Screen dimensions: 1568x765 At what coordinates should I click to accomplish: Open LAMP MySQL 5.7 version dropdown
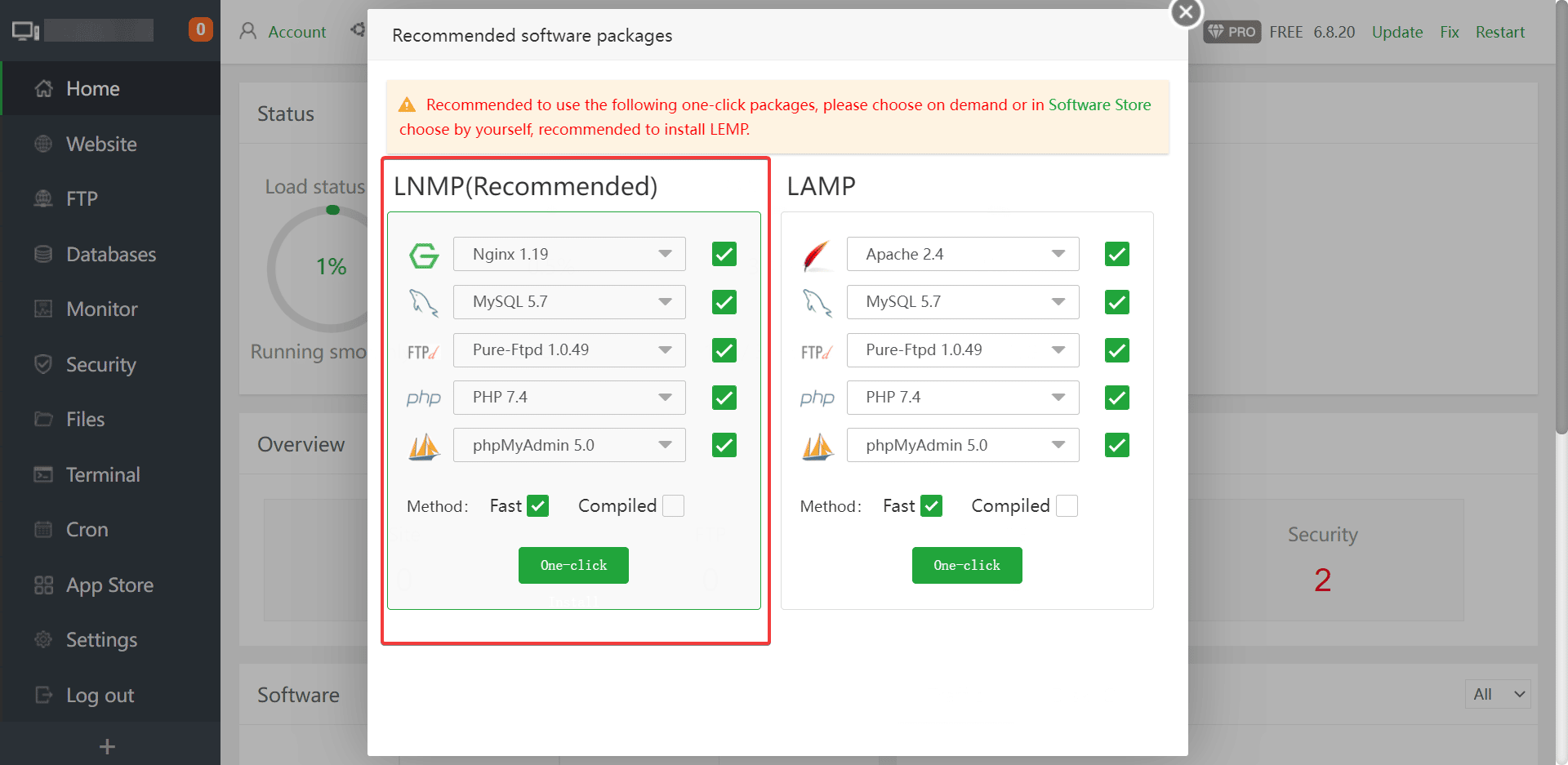[x=963, y=302]
